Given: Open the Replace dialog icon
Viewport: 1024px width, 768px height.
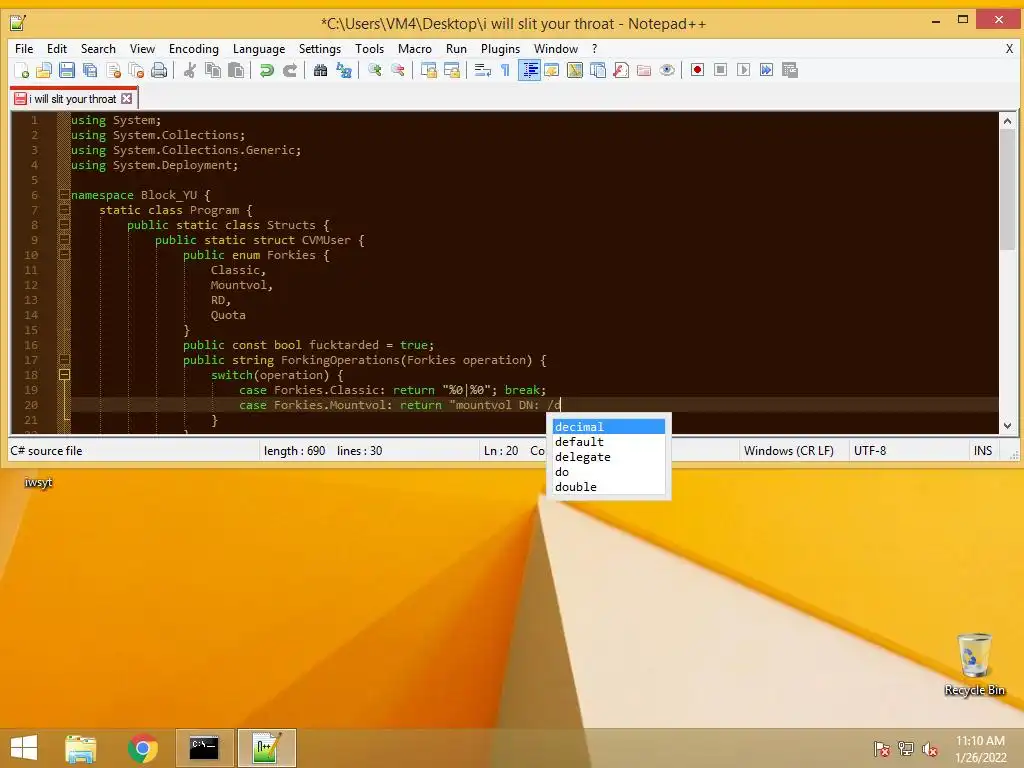Looking at the screenshot, I should [344, 70].
